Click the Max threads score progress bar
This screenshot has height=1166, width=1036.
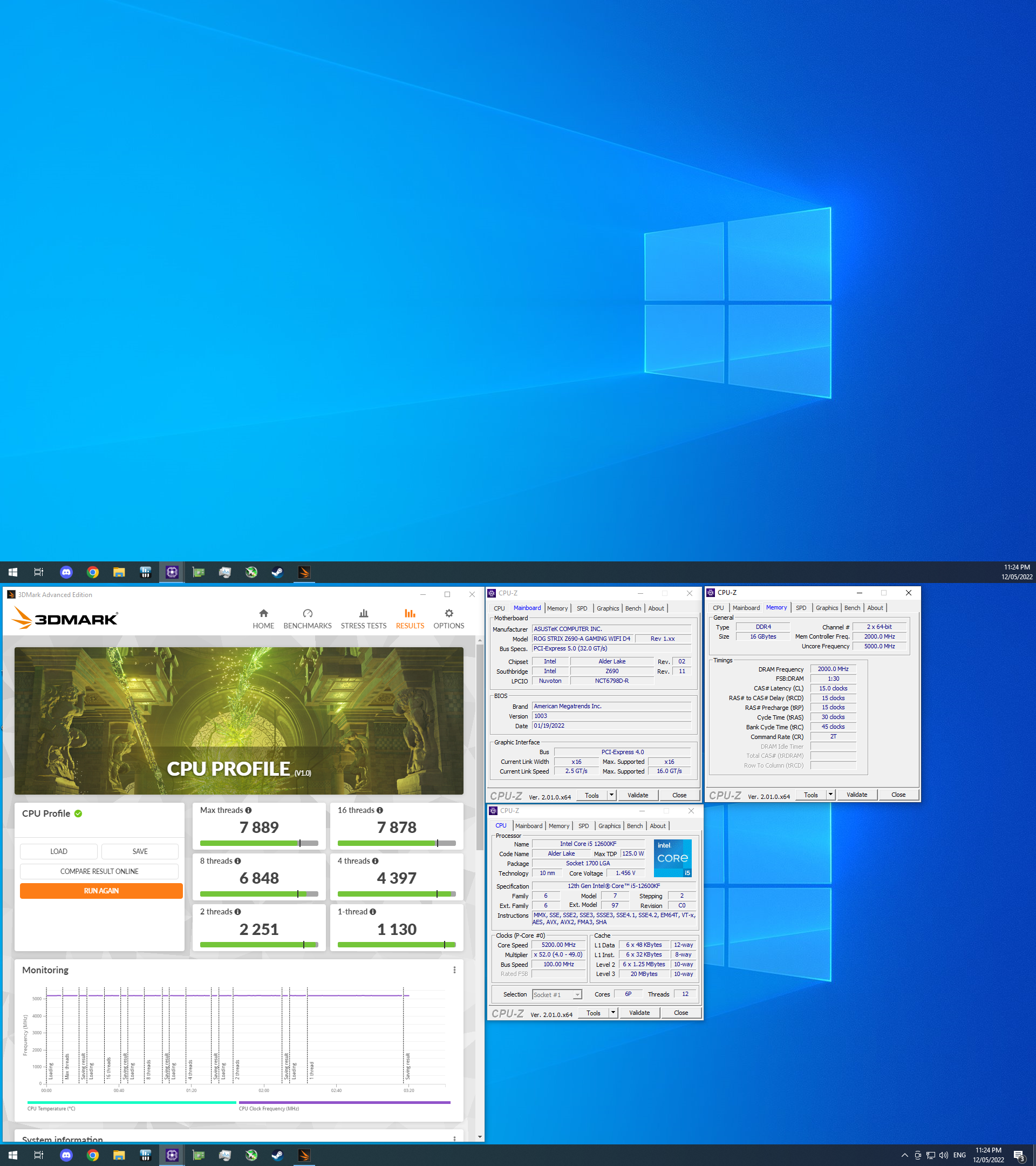pyautogui.click(x=260, y=843)
